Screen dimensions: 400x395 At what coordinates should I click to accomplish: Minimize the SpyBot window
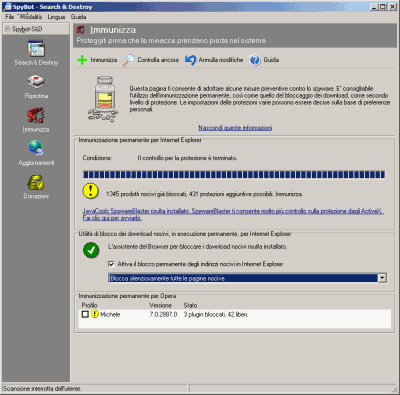click(x=375, y=7)
